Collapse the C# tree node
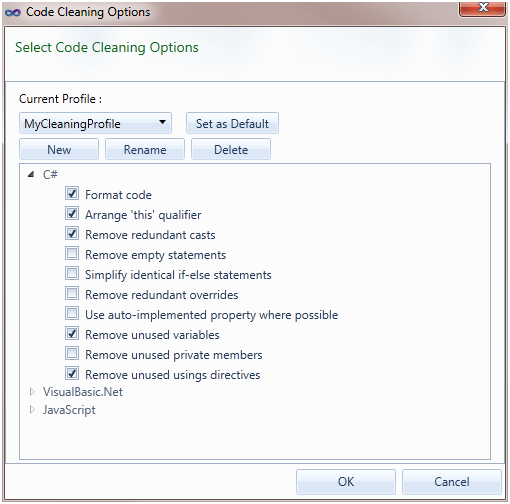This screenshot has width=510, height=504. click(x=31, y=174)
